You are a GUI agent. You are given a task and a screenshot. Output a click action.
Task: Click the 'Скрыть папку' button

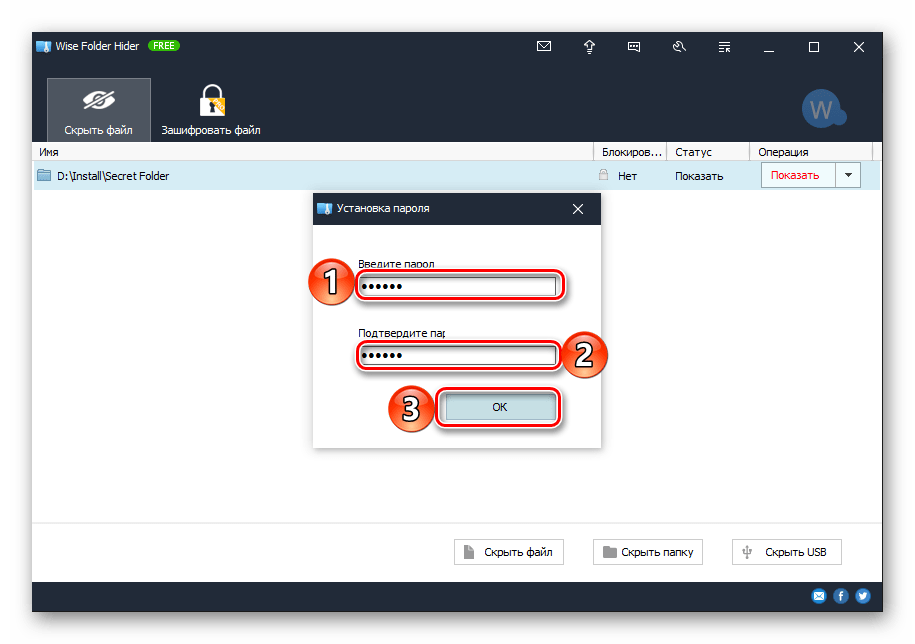point(648,552)
